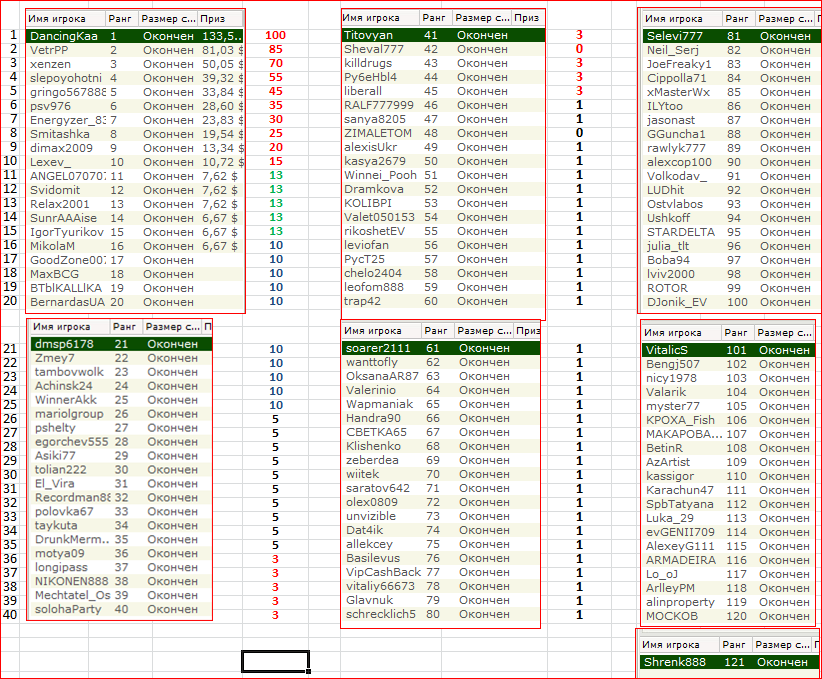Click the player name El_Vira

pos(55,484)
